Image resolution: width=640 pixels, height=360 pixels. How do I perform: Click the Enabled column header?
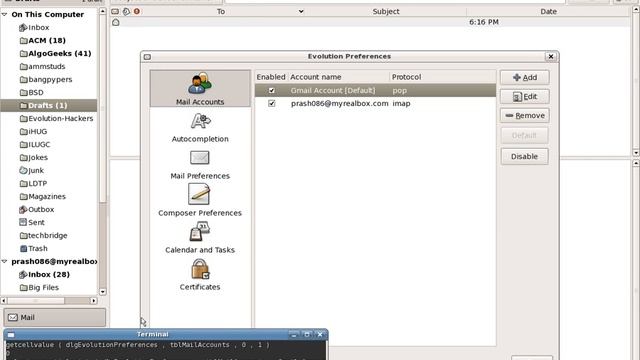[271, 77]
